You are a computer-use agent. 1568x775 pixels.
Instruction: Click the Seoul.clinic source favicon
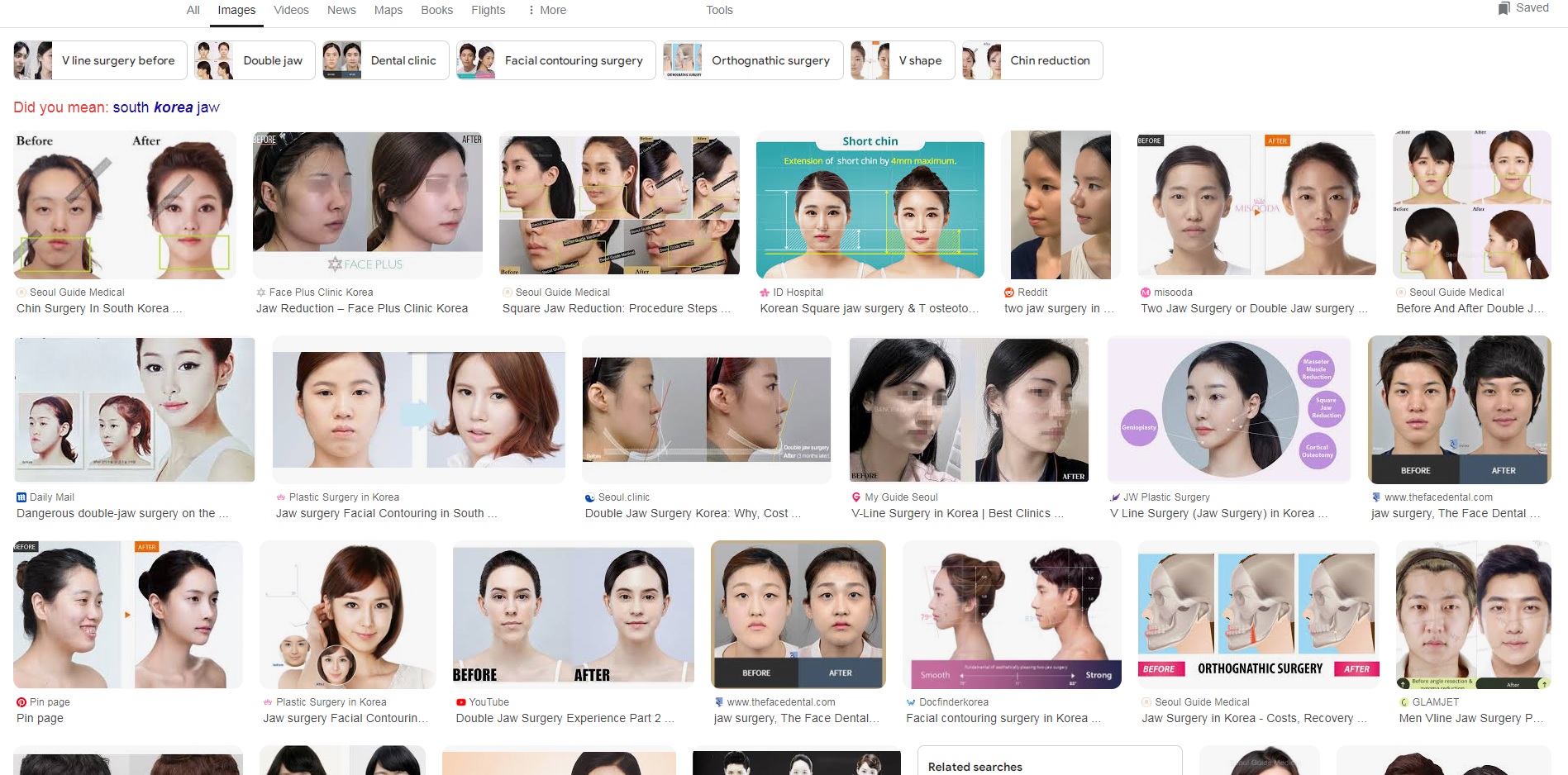coord(590,497)
